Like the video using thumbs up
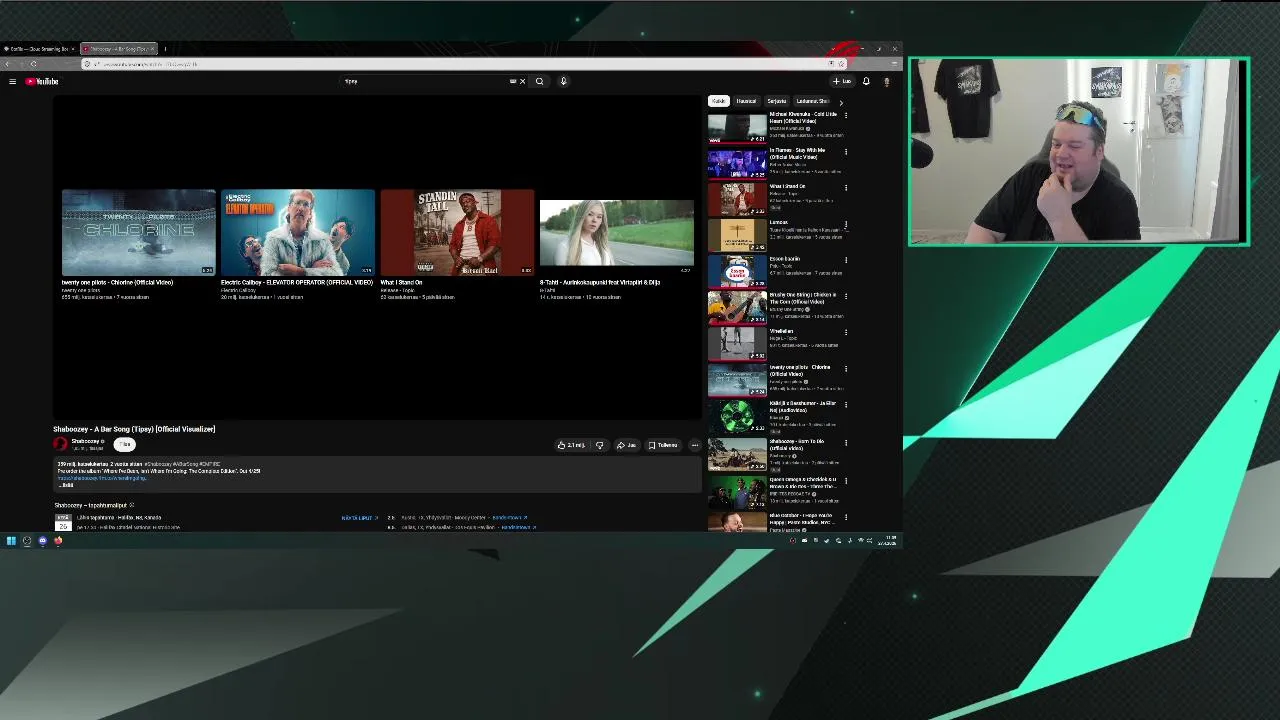This screenshot has width=1280, height=720. pyautogui.click(x=571, y=445)
